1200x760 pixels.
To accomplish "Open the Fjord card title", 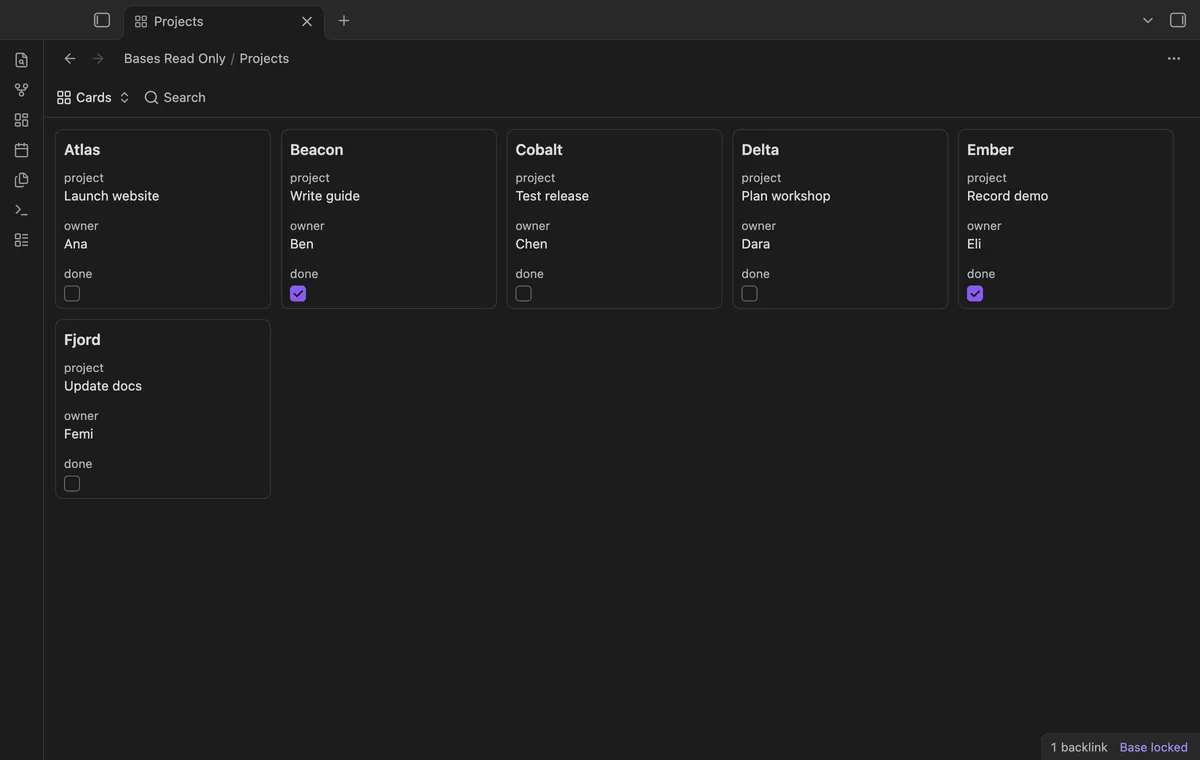I will pos(82,340).
